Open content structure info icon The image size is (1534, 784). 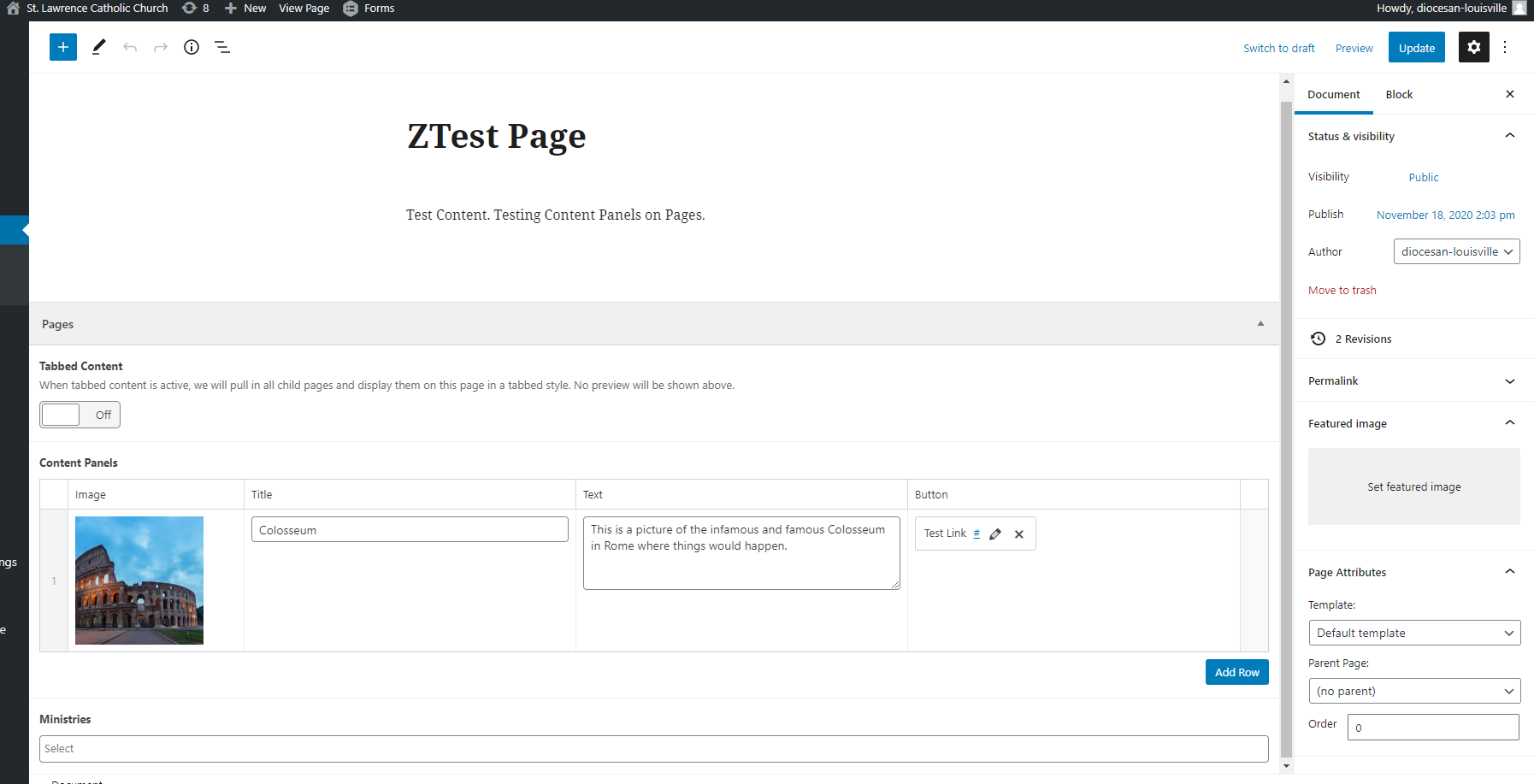pos(192,47)
